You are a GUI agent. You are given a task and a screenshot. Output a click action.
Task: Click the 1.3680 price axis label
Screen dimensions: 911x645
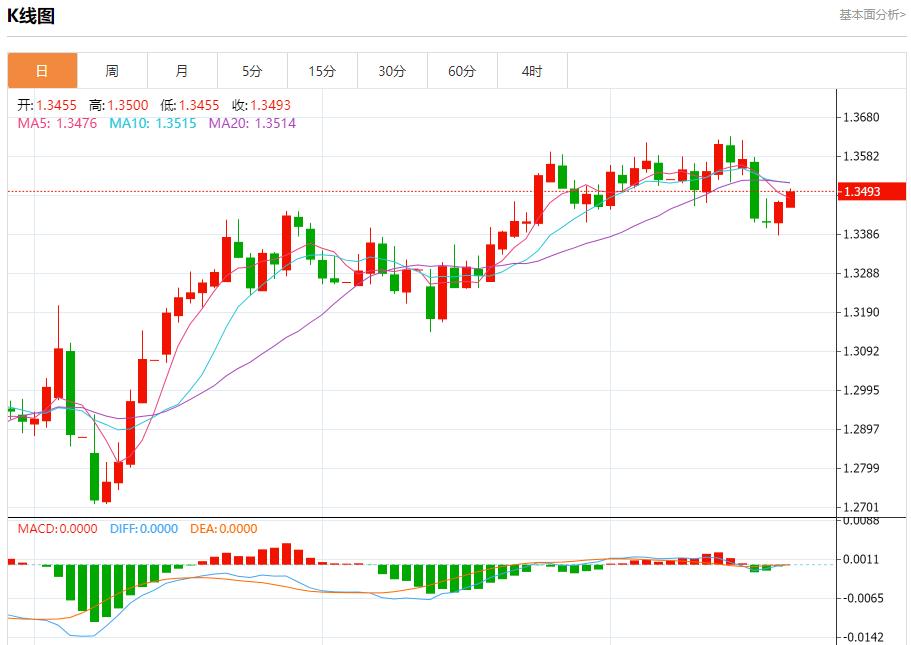[861, 117]
